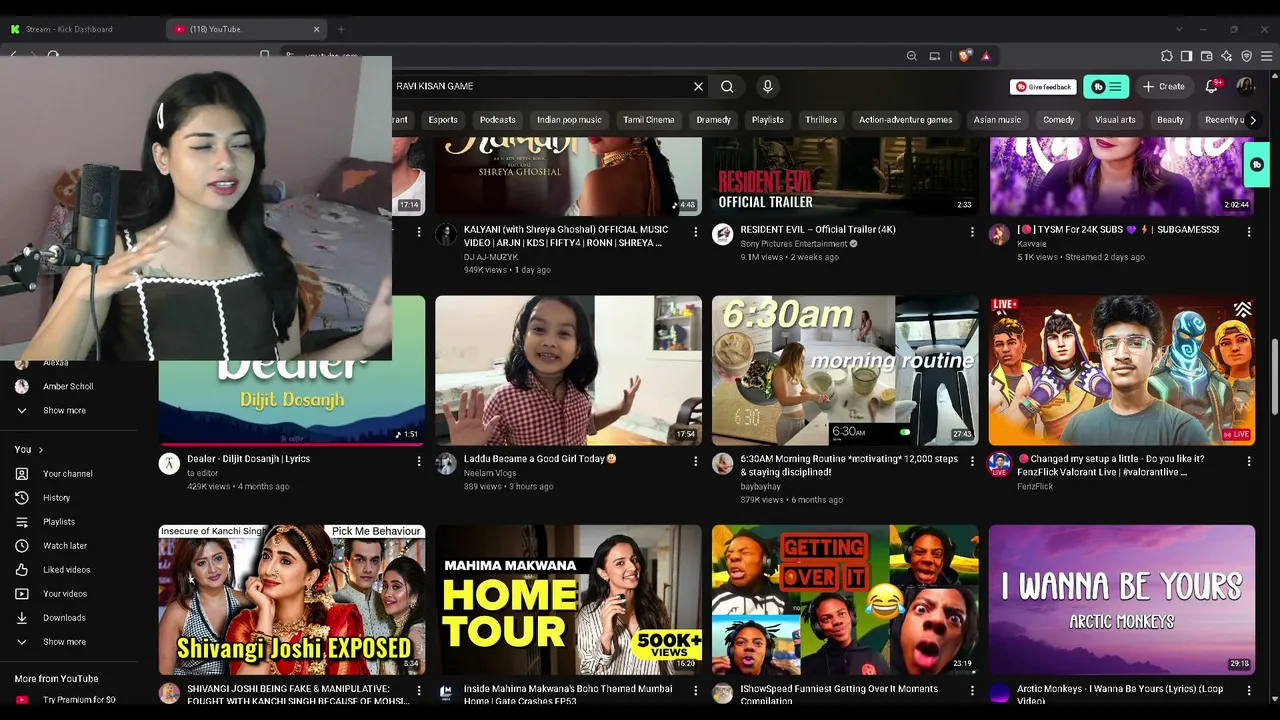Switch to Stream - Kick Dashboard tab
This screenshot has width=1280, height=720.
[x=82, y=29]
